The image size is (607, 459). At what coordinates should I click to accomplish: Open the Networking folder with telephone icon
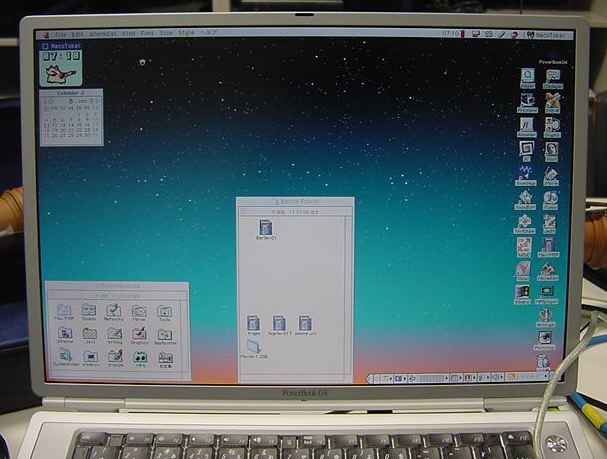pos(113,313)
